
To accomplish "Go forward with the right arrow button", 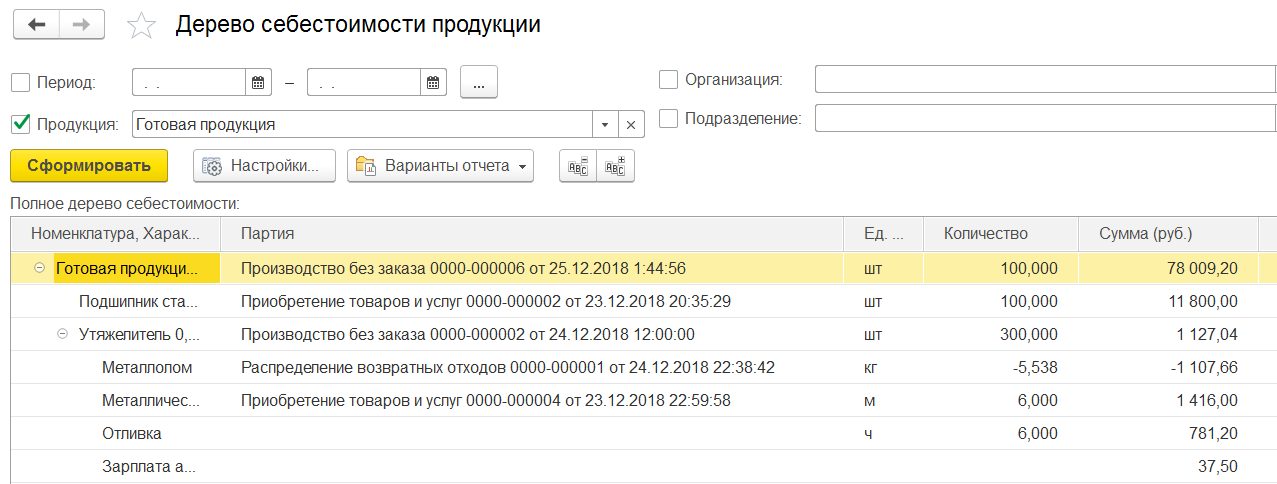I will click(83, 26).
